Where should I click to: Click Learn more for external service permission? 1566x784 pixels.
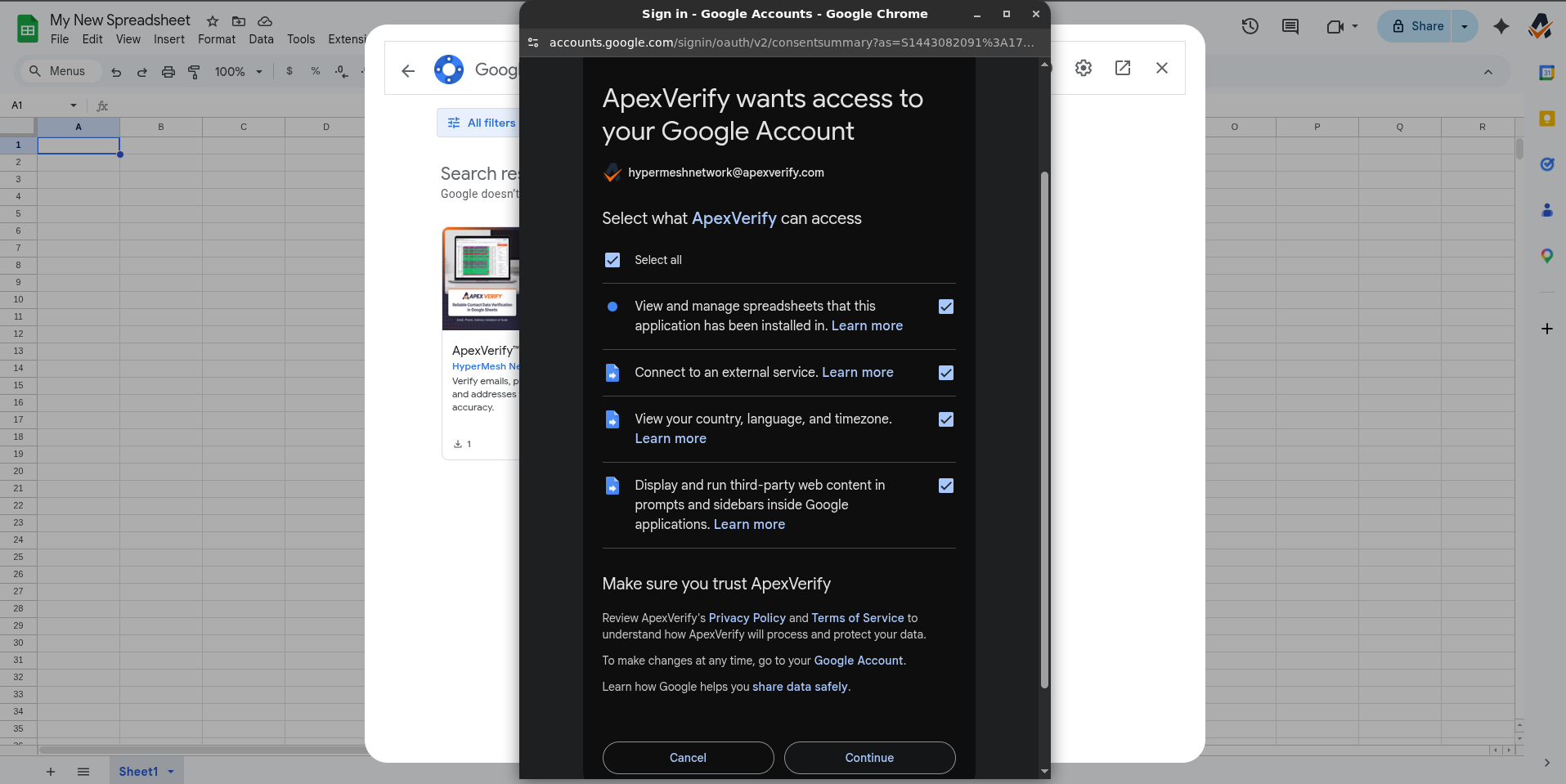[857, 372]
